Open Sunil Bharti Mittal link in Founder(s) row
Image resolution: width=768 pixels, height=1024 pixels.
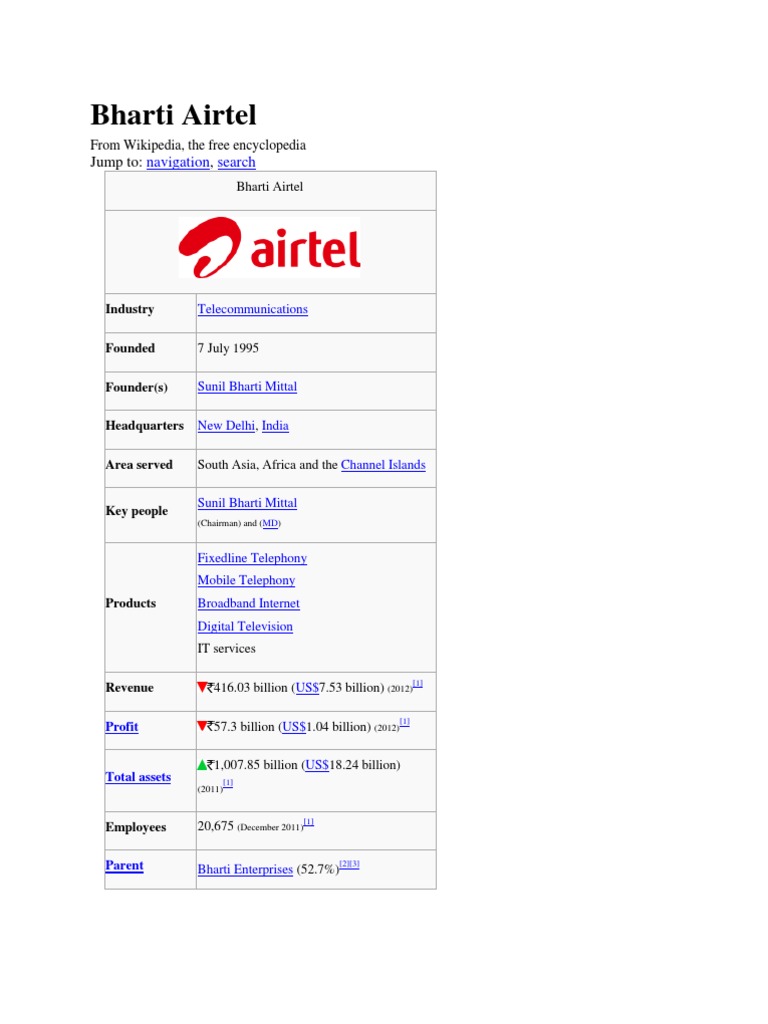pos(247,386)
